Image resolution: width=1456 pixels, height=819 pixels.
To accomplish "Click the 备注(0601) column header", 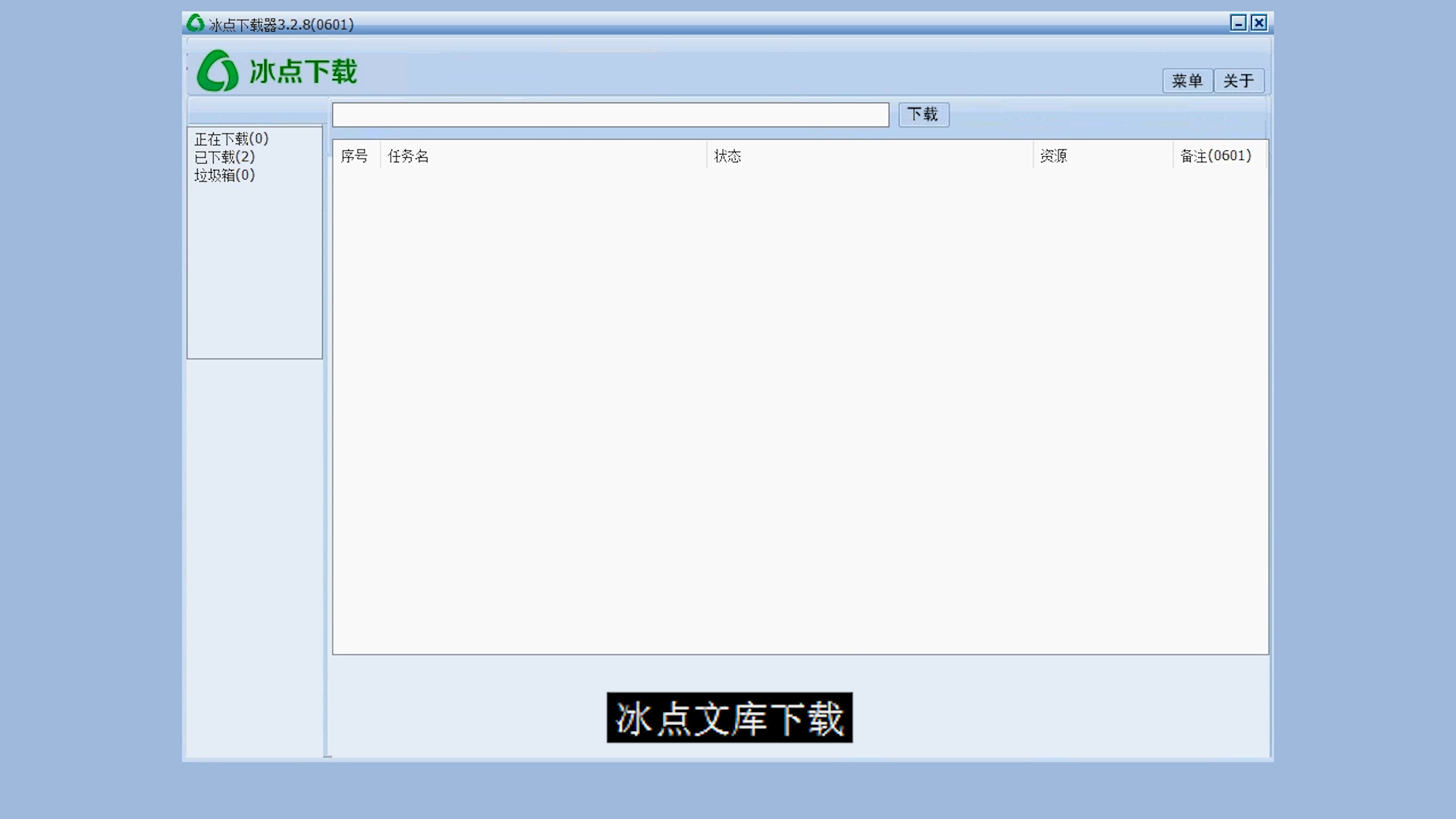I will tap(1216, 156).
